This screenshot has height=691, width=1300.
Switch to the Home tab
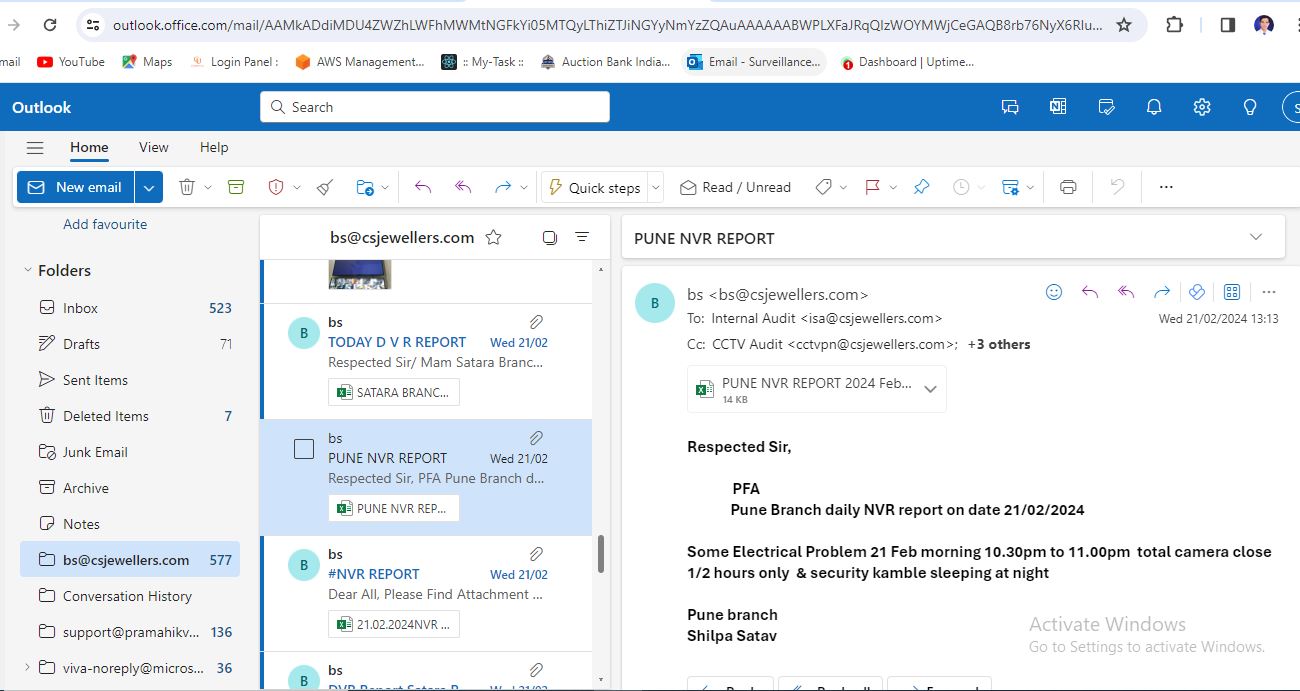[x=89, y=147]
